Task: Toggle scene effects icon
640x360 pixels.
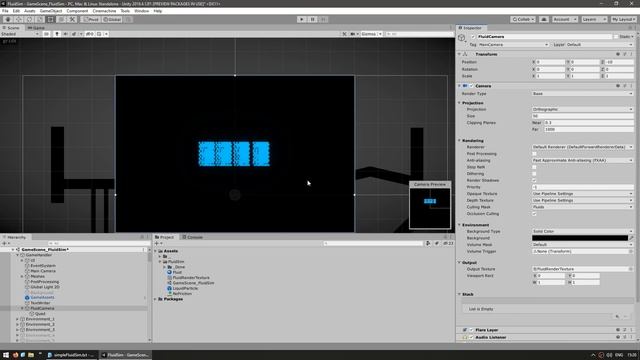Action: 74,34
